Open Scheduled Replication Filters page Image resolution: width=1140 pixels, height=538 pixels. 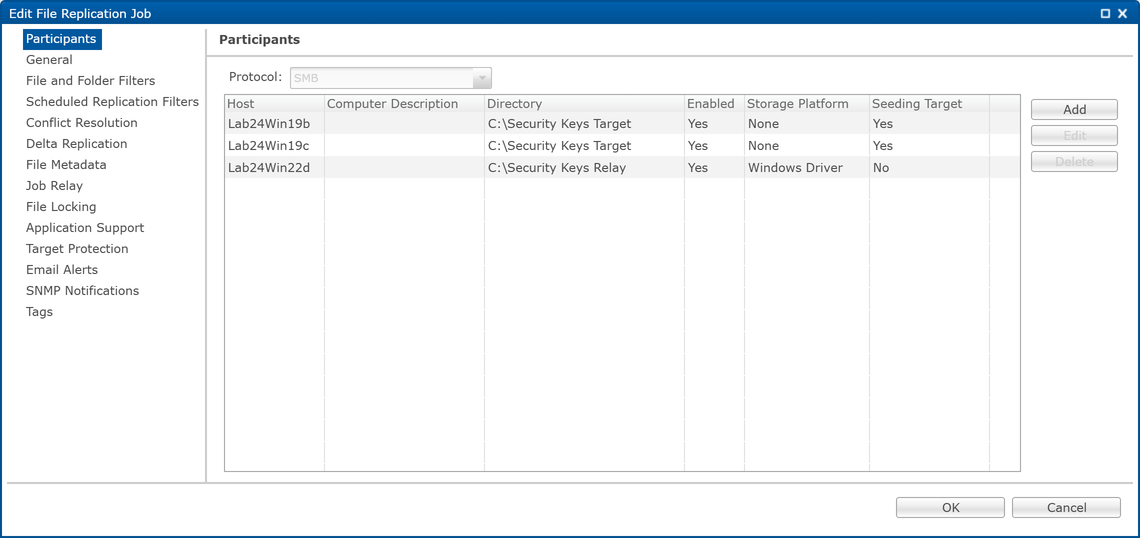112,102
